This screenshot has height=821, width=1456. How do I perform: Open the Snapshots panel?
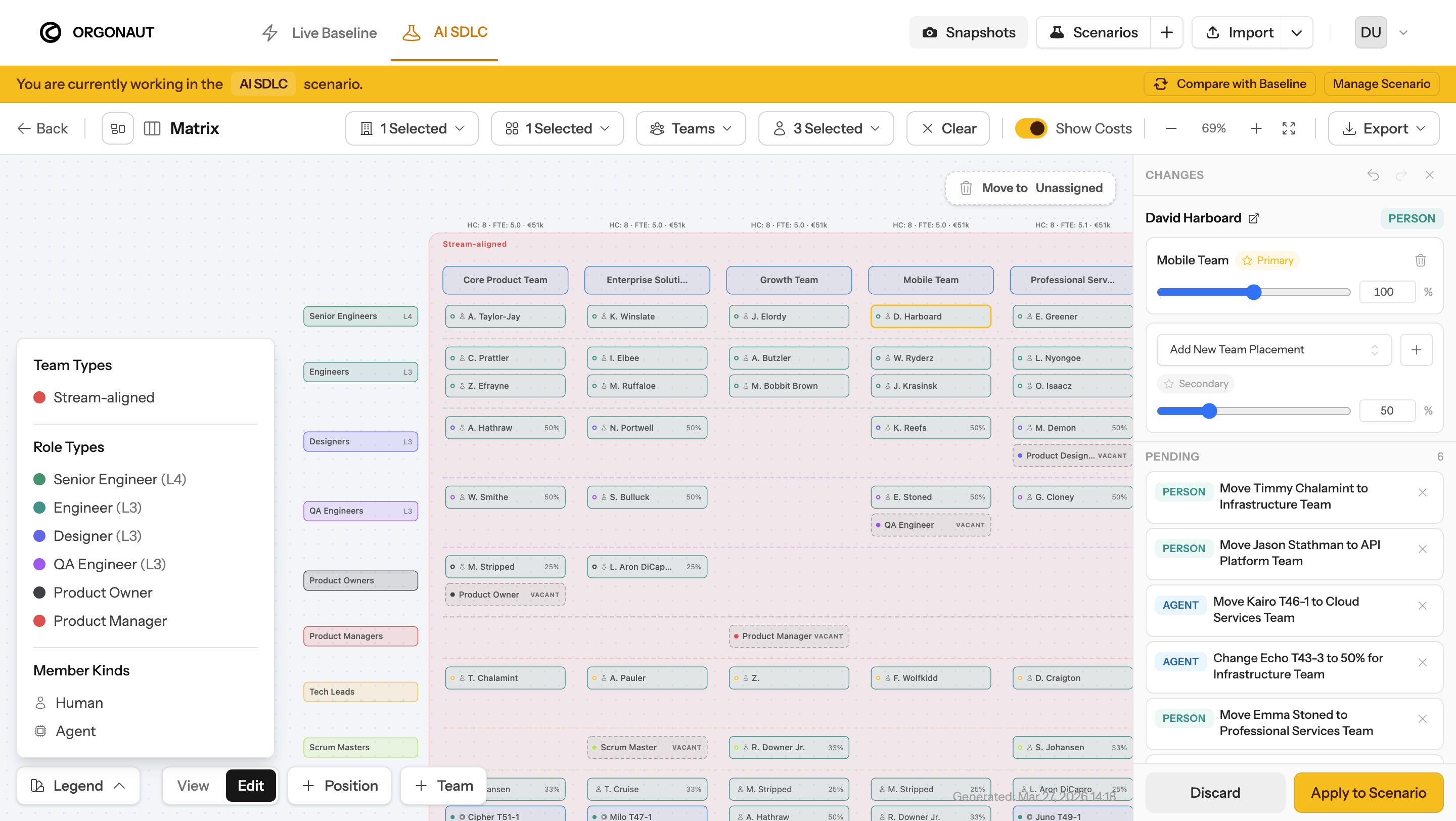(968, 33)
